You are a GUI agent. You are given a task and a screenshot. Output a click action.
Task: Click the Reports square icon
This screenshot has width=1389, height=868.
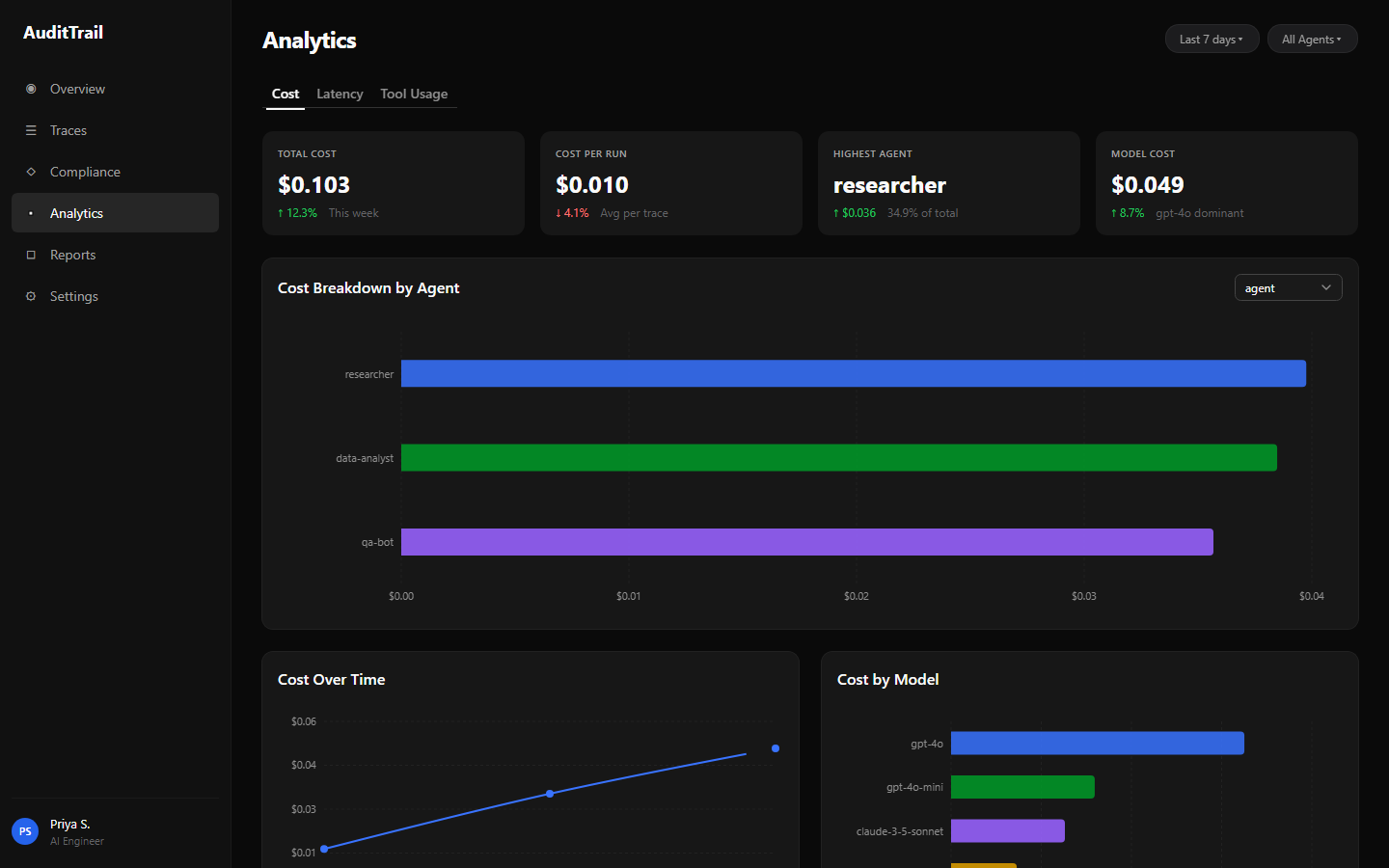[31, 255]
